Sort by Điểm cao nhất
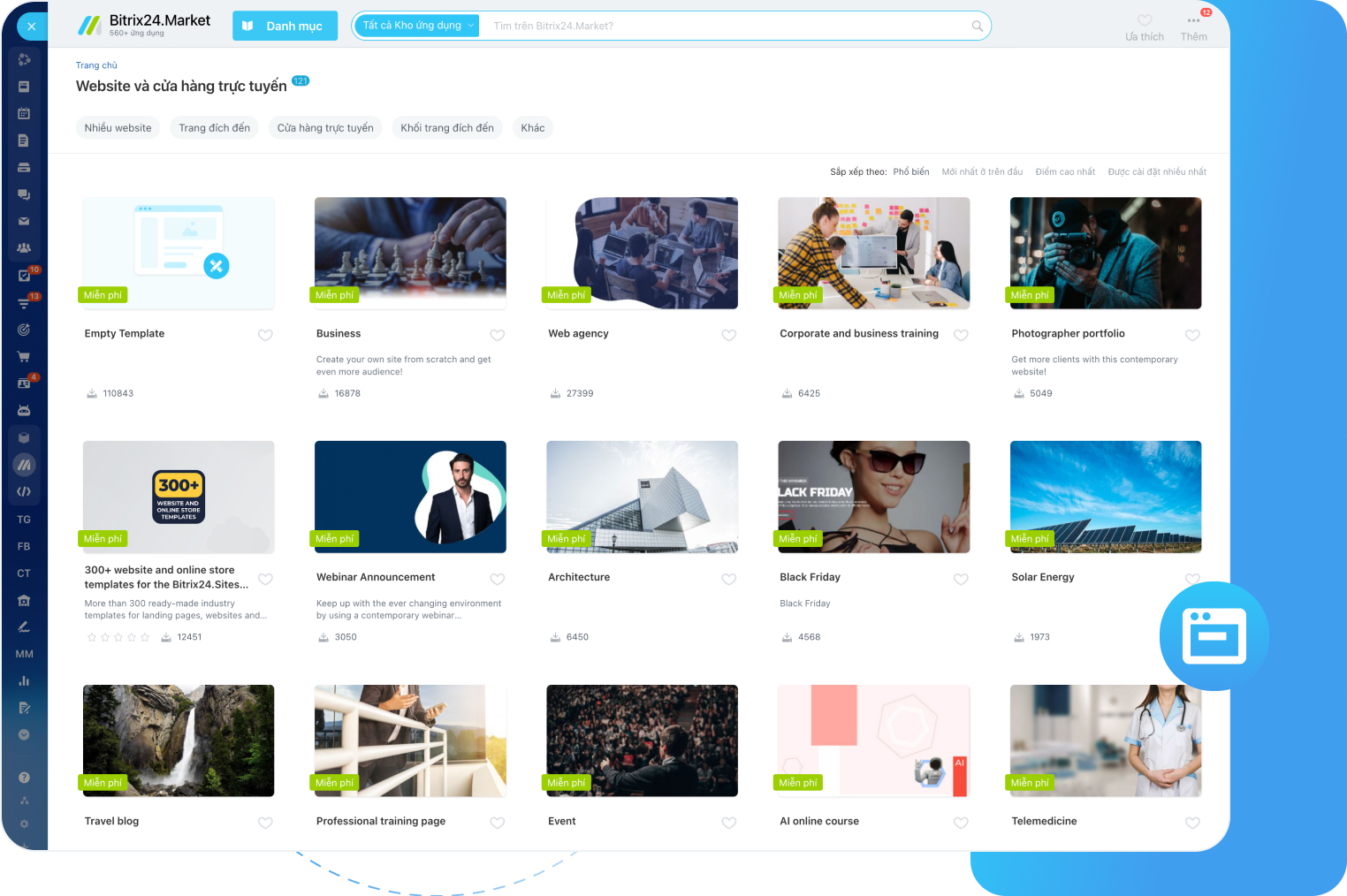This screenshot has height=896, width=1347. coord(1064,172)
